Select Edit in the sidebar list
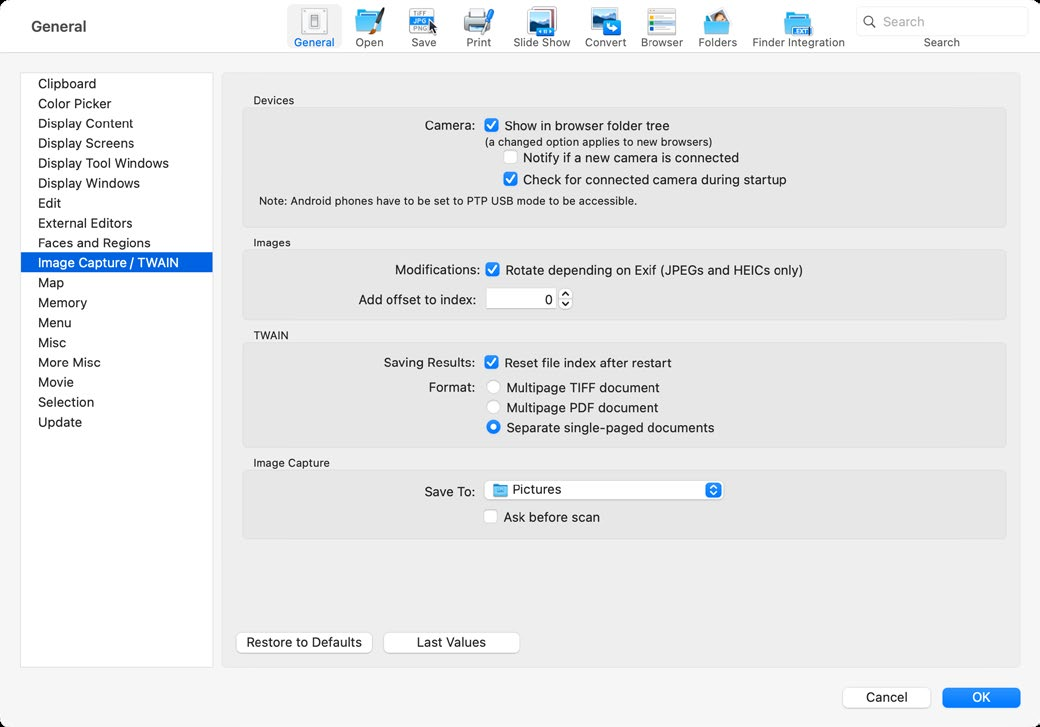The height and width of the screenshot is (727, 1040). click(x=117, y=203)
